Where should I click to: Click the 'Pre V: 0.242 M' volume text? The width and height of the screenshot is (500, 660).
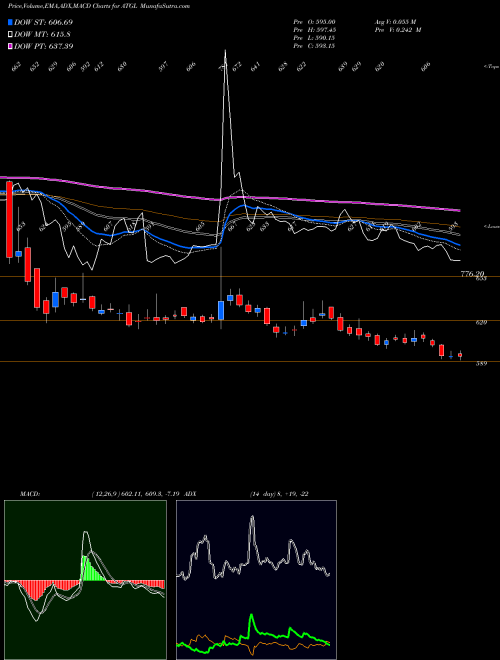(398, 30)
